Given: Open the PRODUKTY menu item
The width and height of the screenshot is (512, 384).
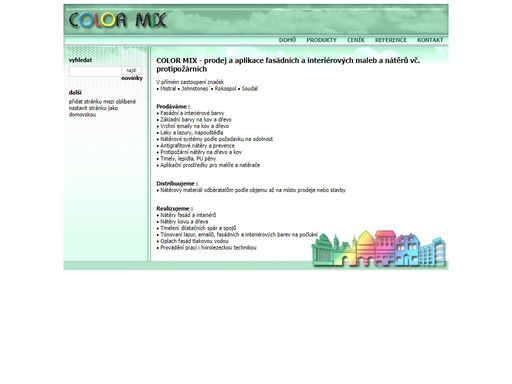Looking at the screenshot, I should coord(321,40).
